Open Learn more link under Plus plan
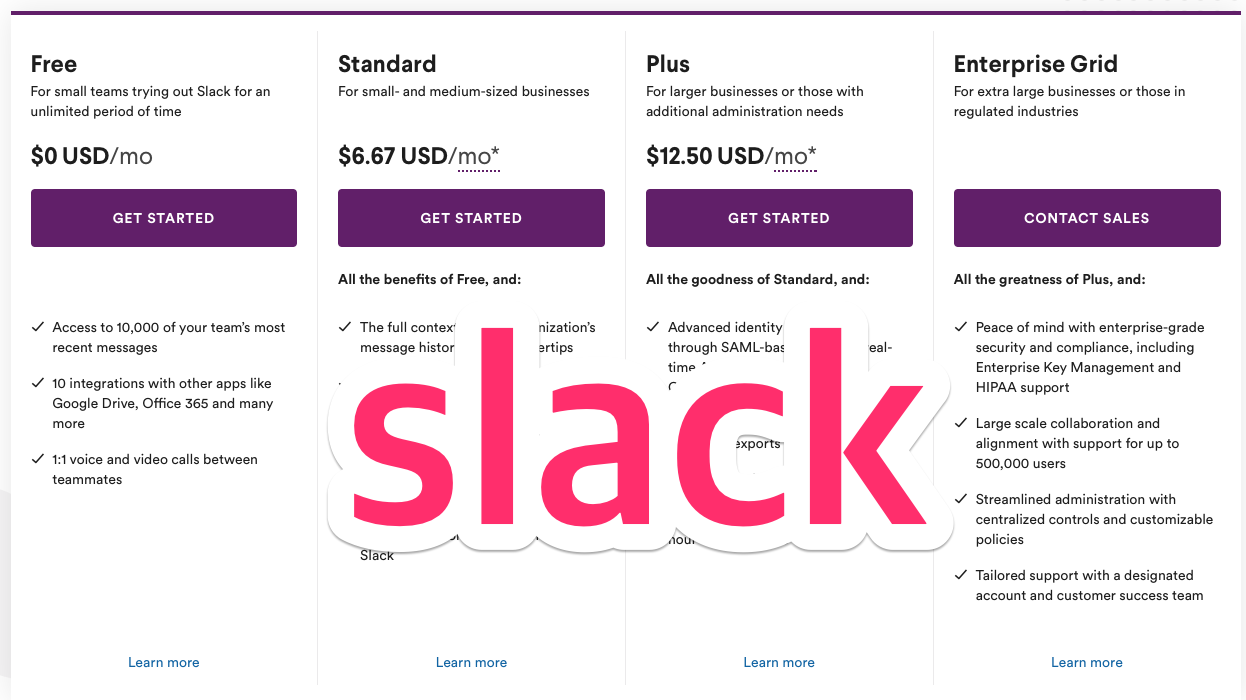1246x700 pixels. tap(779, 662)
